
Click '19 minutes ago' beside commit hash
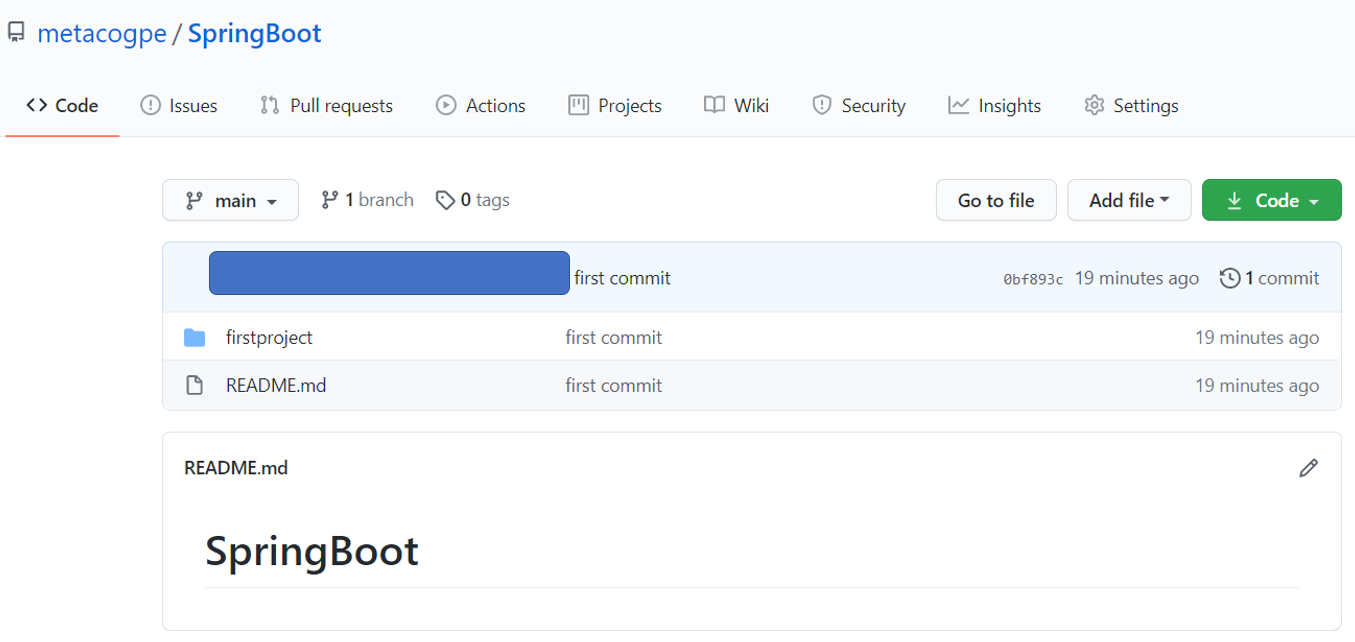[1137, 278]
